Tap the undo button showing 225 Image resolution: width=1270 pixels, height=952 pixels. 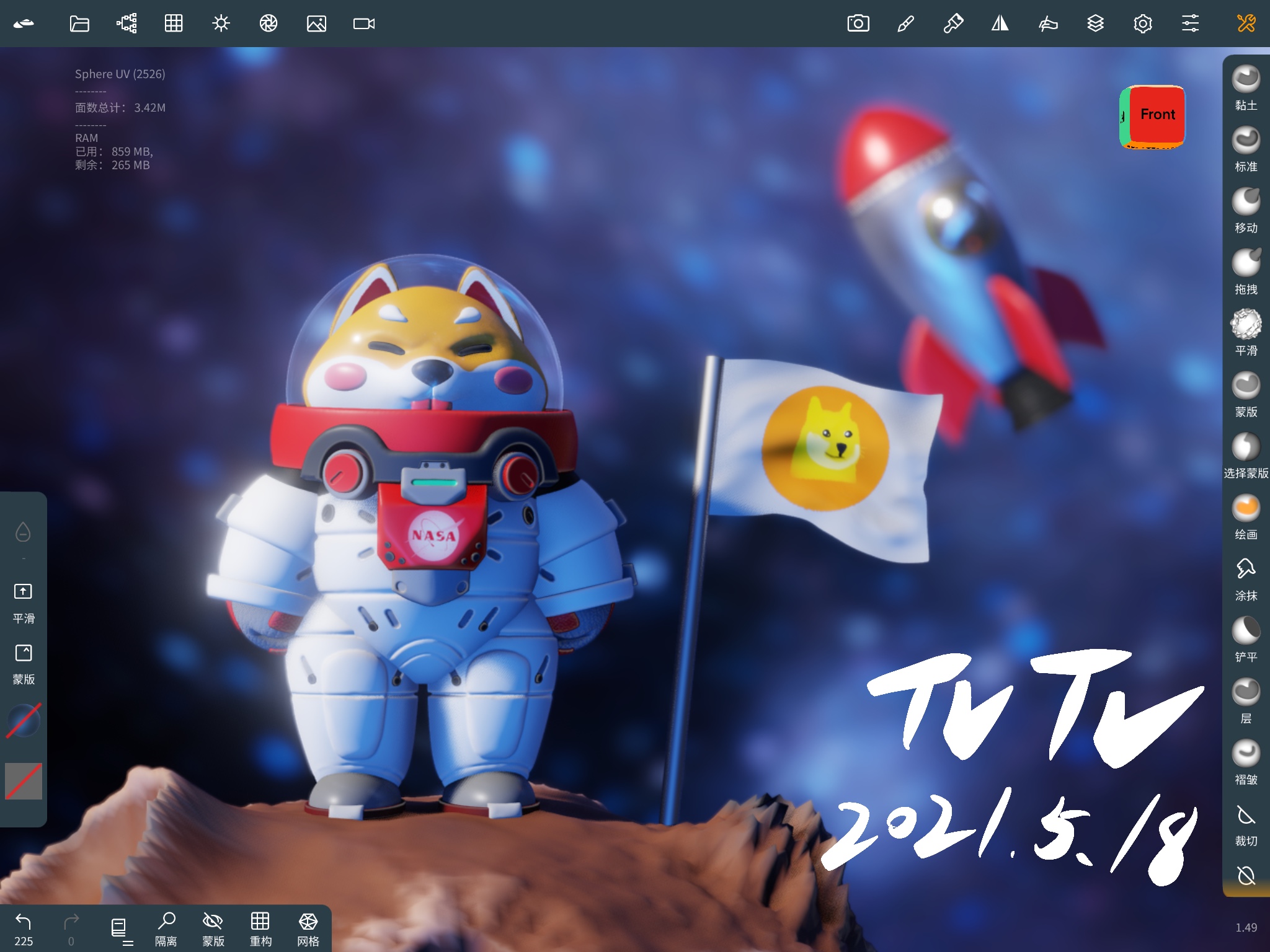point(24,923)
